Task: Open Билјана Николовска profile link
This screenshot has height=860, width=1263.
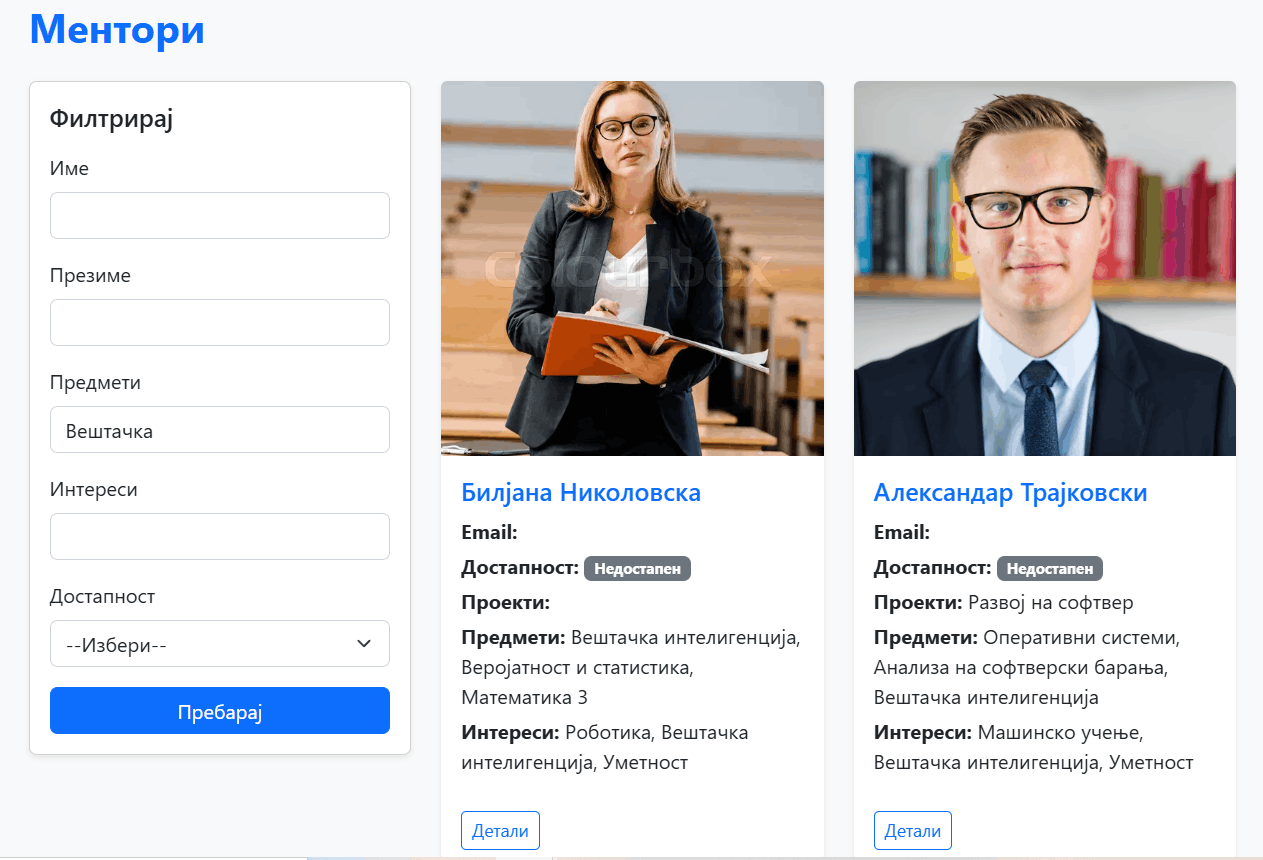Action: tap(581, 492)
